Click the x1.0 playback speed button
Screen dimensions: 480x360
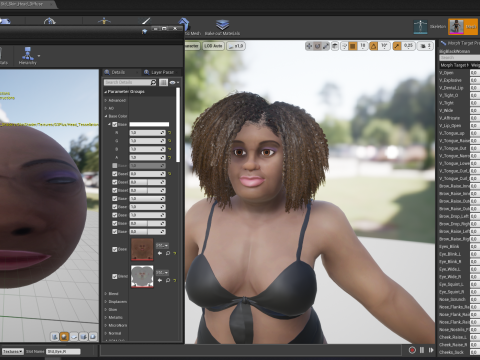click(x=236, y=46)
